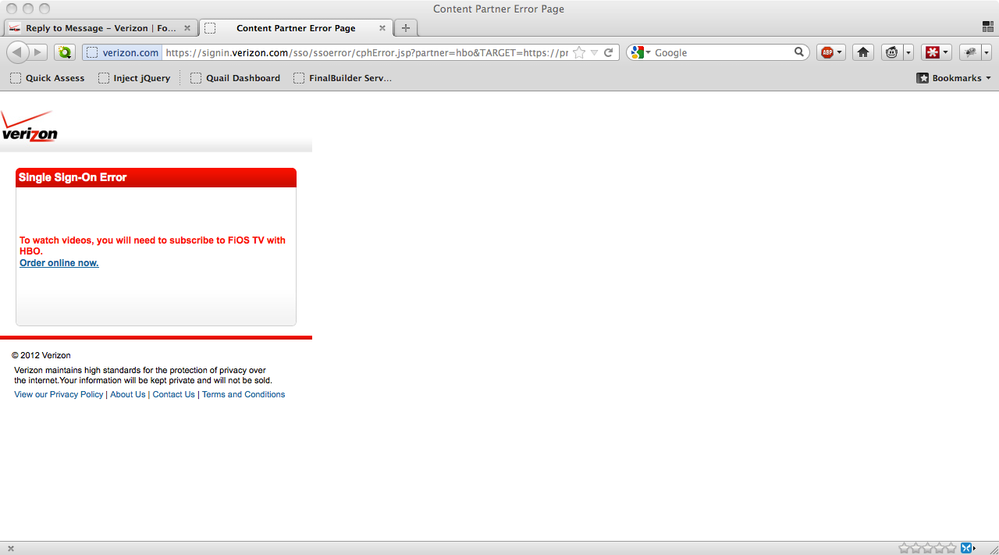This screenshot has width=999, height=555.
Task: Rate page with the third status bar star
Action: (x=928, y=548)
